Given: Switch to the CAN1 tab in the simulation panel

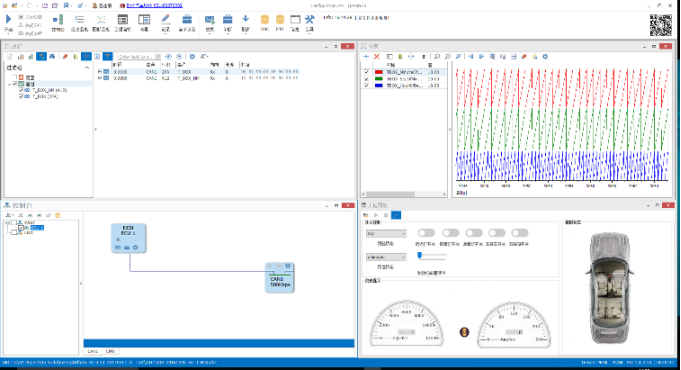Looking at the screenshot, I should (x=93, y=351).
